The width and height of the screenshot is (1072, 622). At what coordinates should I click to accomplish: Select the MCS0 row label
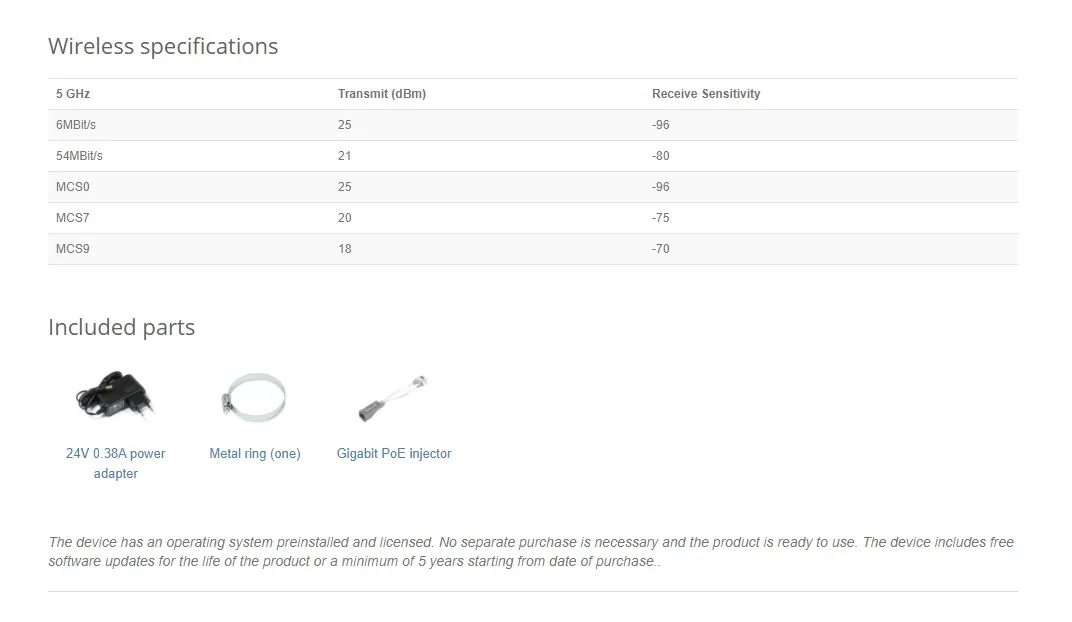[73, 187]
